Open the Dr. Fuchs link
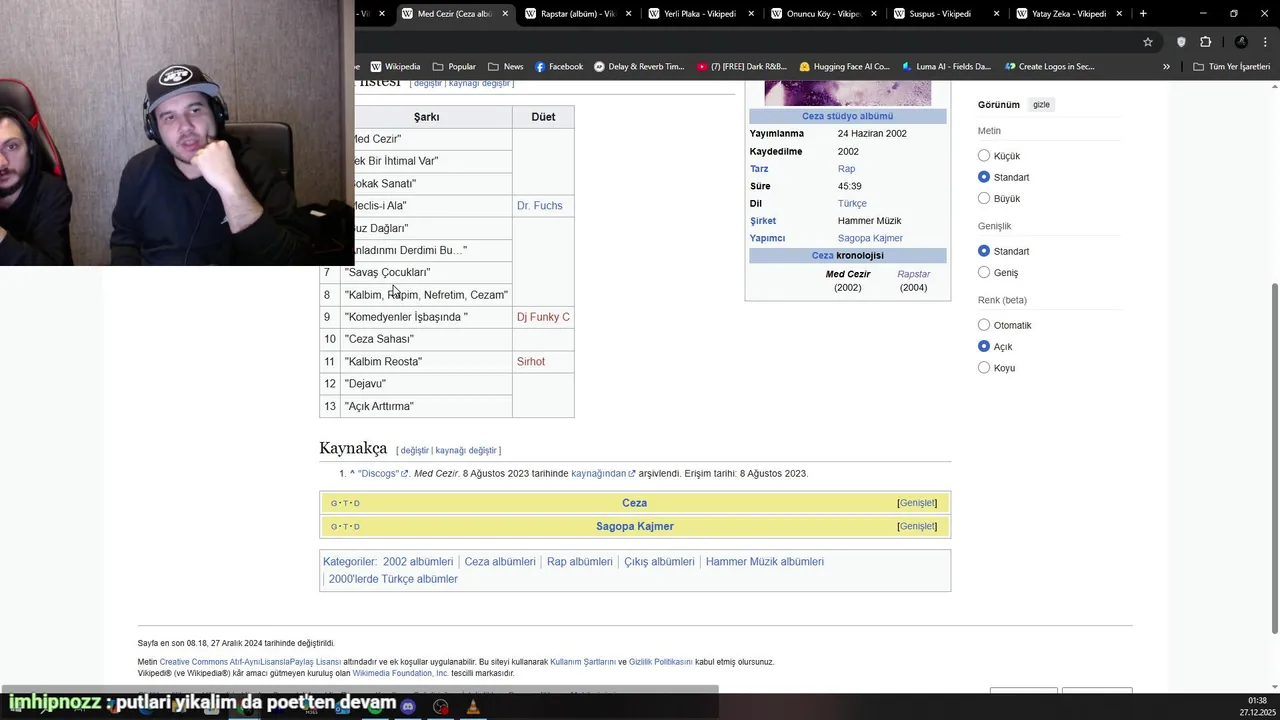Viewport: 1280px width, 720px height. coord(539,206)
